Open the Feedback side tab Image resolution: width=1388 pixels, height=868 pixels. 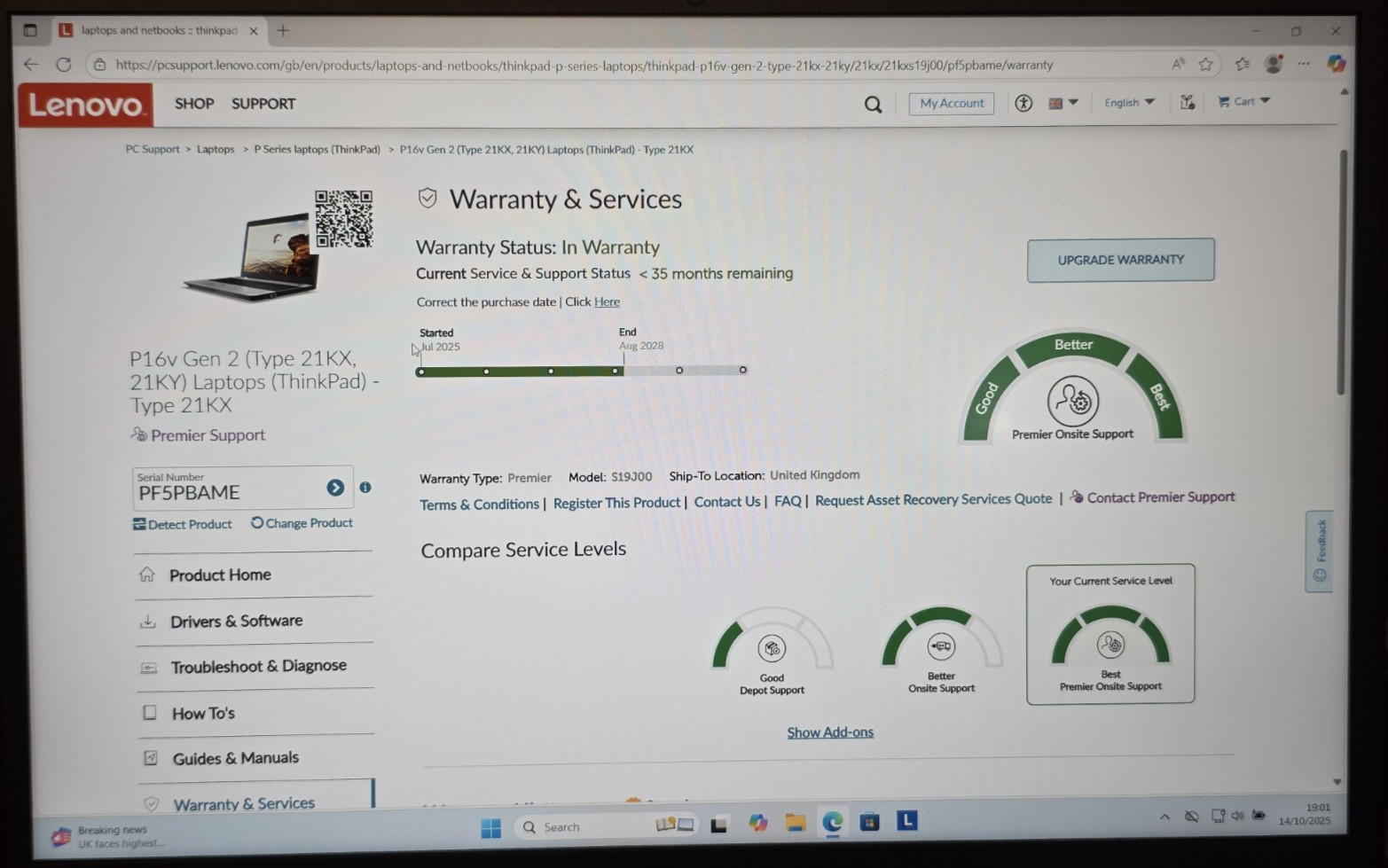(x=1320, y=551)
